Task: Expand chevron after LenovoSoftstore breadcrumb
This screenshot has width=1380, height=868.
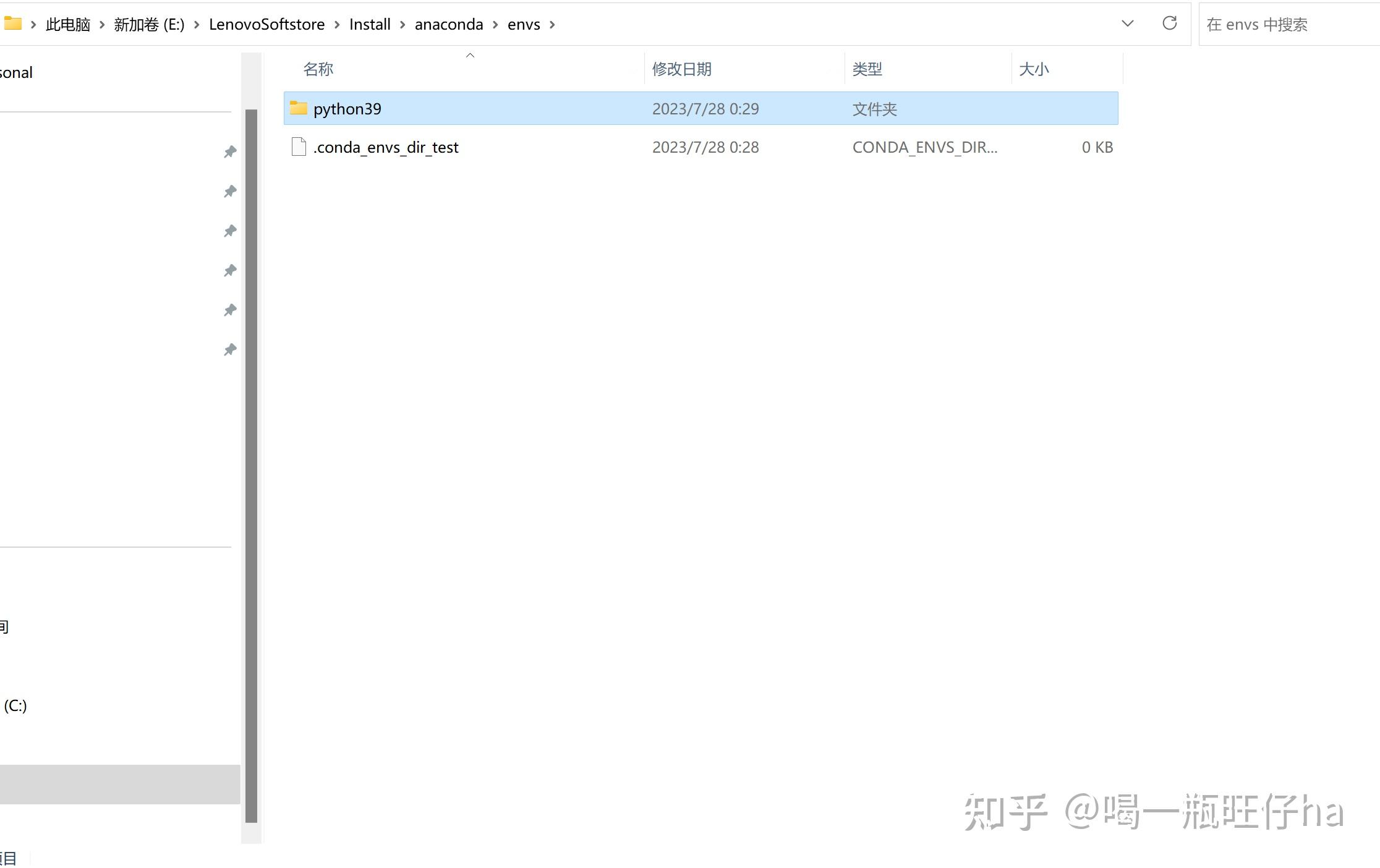Action: 337,24
